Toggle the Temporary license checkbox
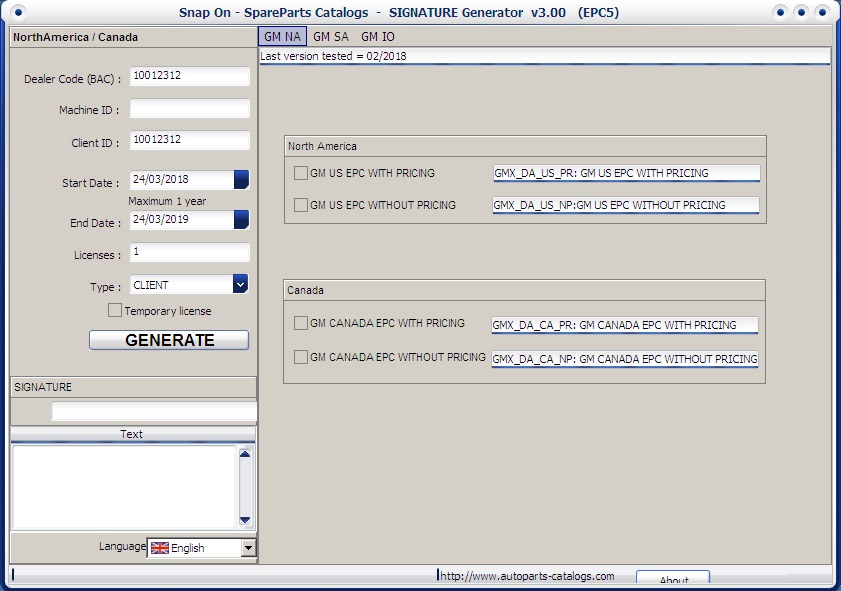 pyautogui.click(x=115, y=311)
